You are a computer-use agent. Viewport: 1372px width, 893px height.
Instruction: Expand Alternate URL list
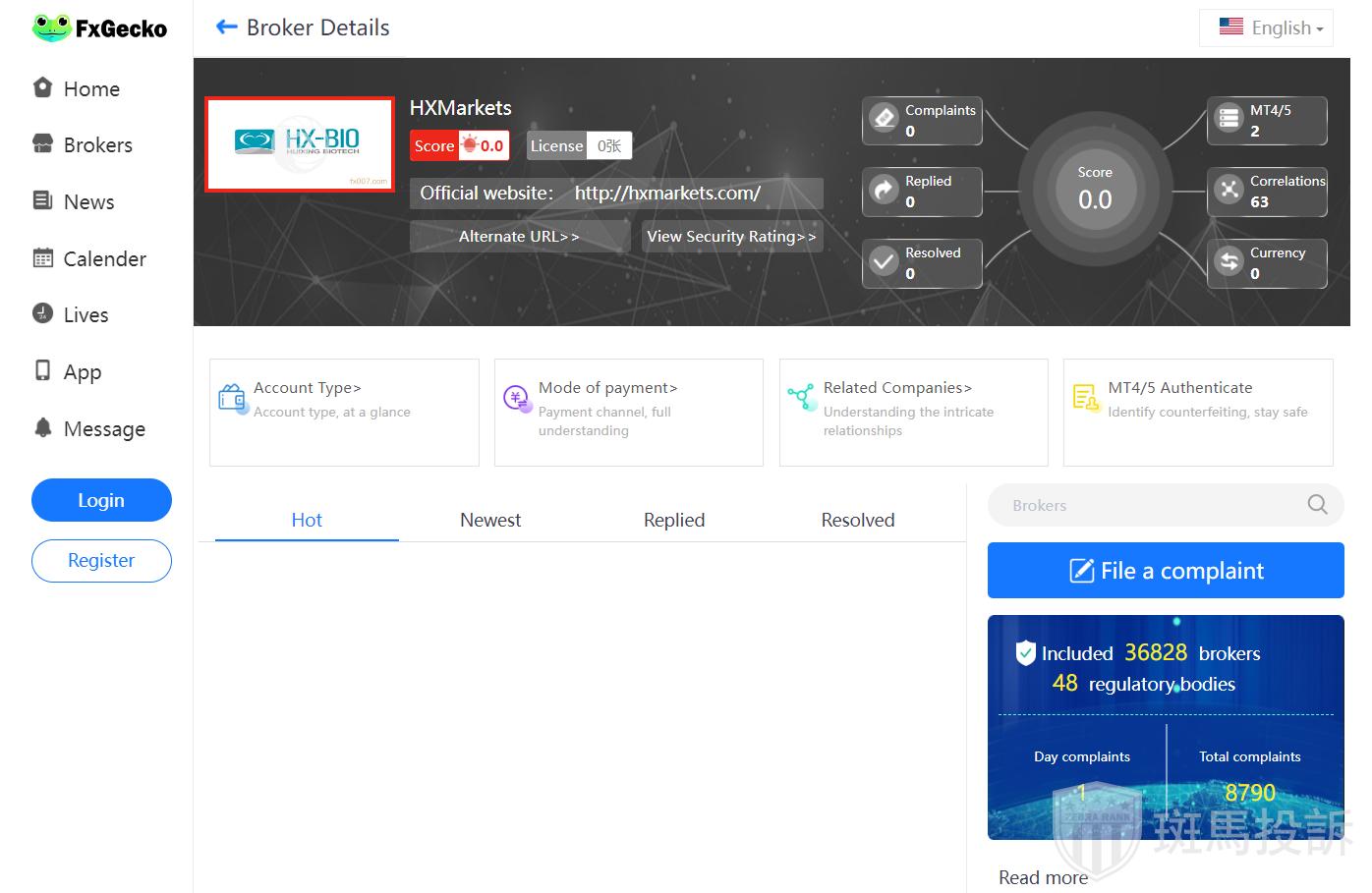519,237
